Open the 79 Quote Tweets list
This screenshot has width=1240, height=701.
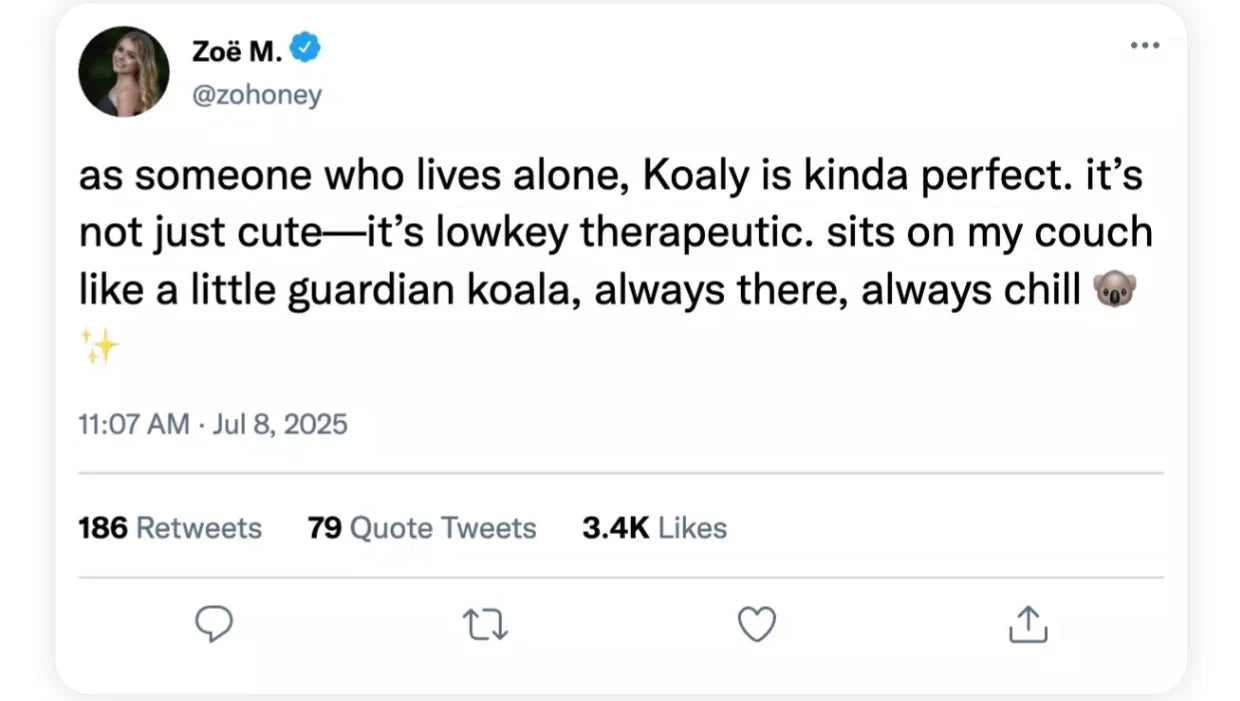coord(422,528)
